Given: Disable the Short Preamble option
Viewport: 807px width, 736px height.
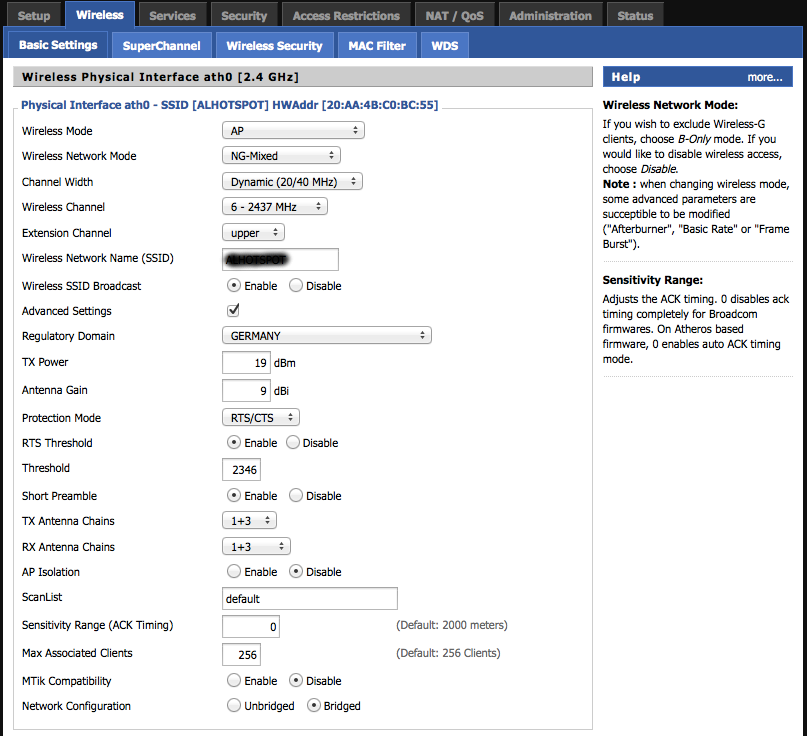Looking at the screenshot, I should tap(296, 496).
